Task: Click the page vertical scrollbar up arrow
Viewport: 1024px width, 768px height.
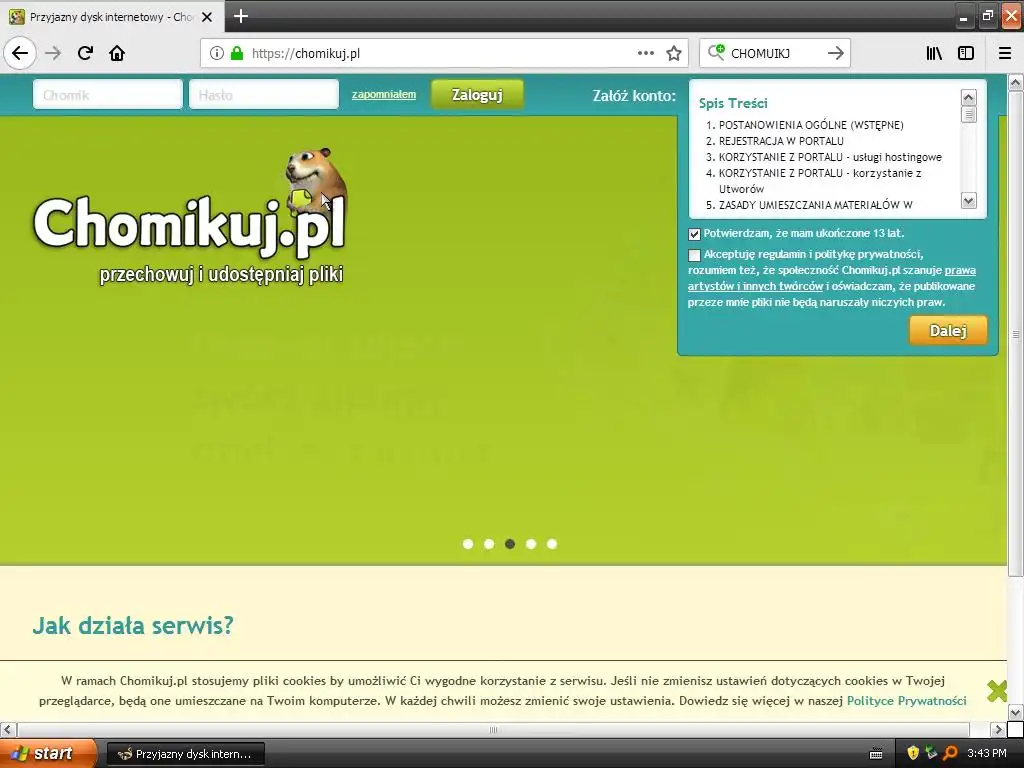Action: click(1016, 83)
